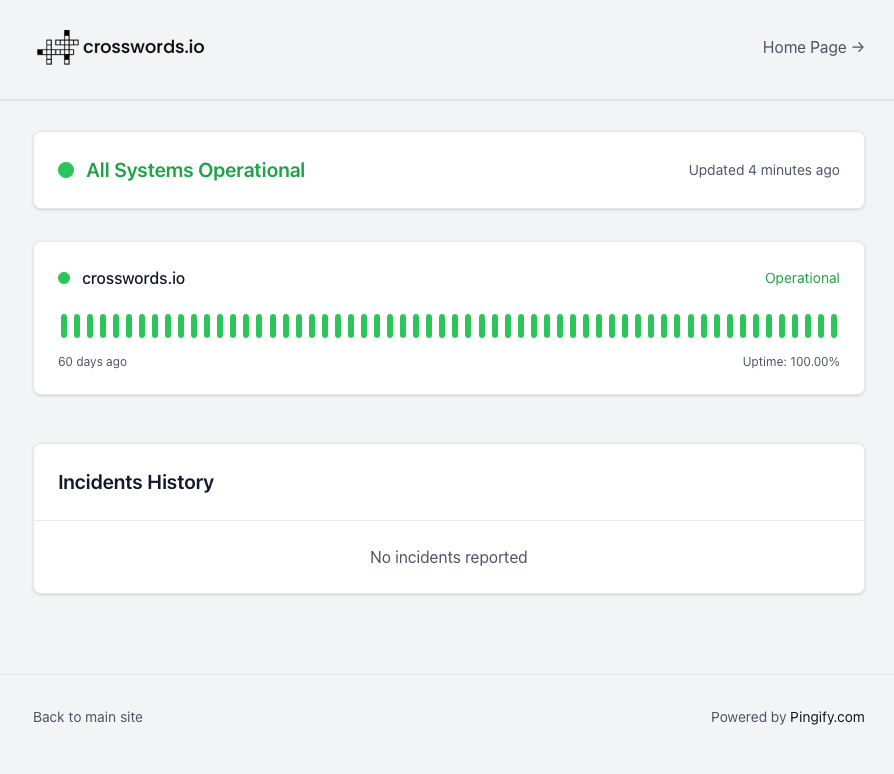The image size is (894, 774).
Task: Follow the Back to main site link
Action: (x=88, y=717)
